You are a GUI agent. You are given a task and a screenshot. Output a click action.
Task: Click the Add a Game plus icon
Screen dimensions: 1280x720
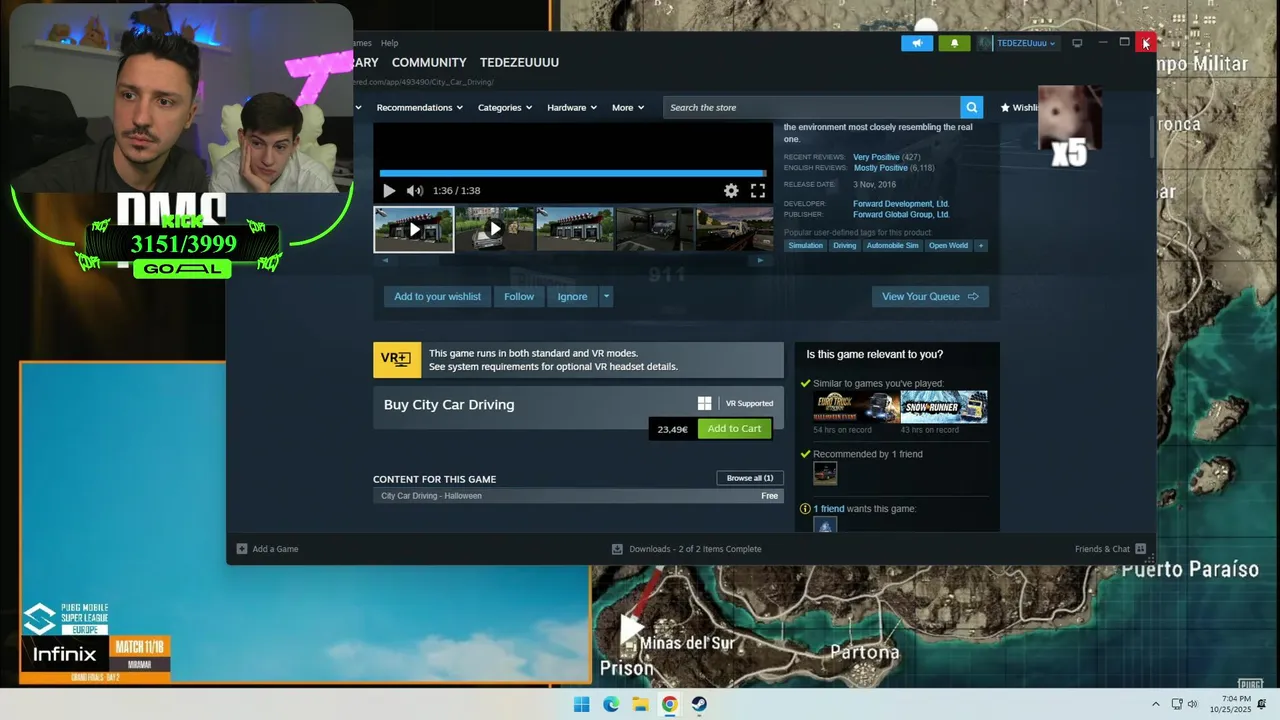[242, 549]
